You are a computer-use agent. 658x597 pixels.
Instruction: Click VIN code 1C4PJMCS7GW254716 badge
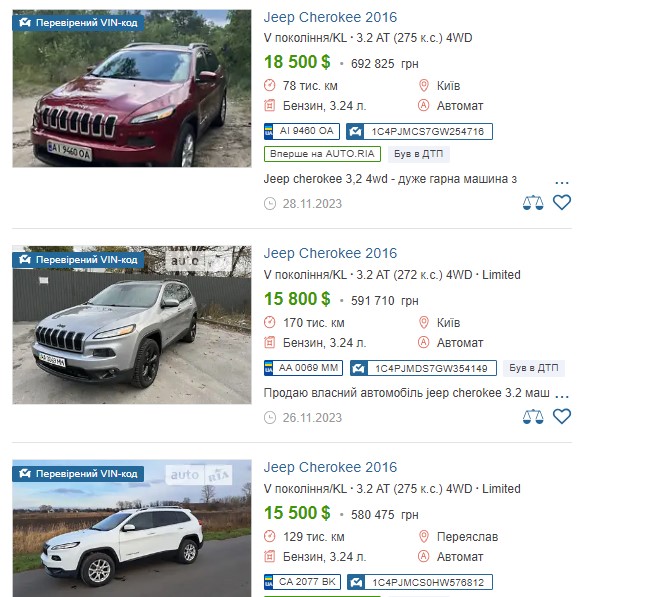click(419, 131)
